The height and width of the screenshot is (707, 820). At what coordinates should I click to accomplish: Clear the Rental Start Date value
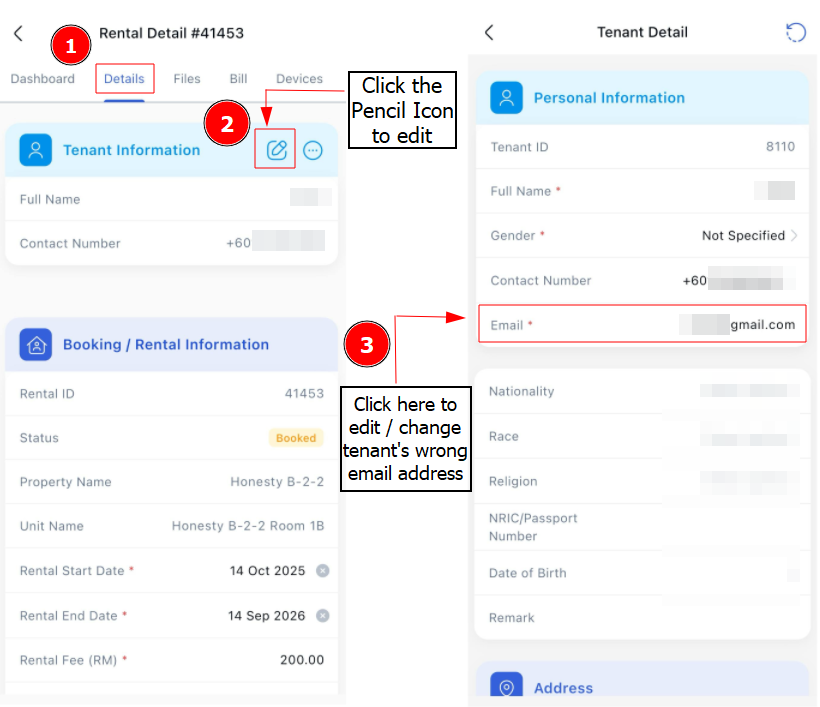[x=323, y=571]
